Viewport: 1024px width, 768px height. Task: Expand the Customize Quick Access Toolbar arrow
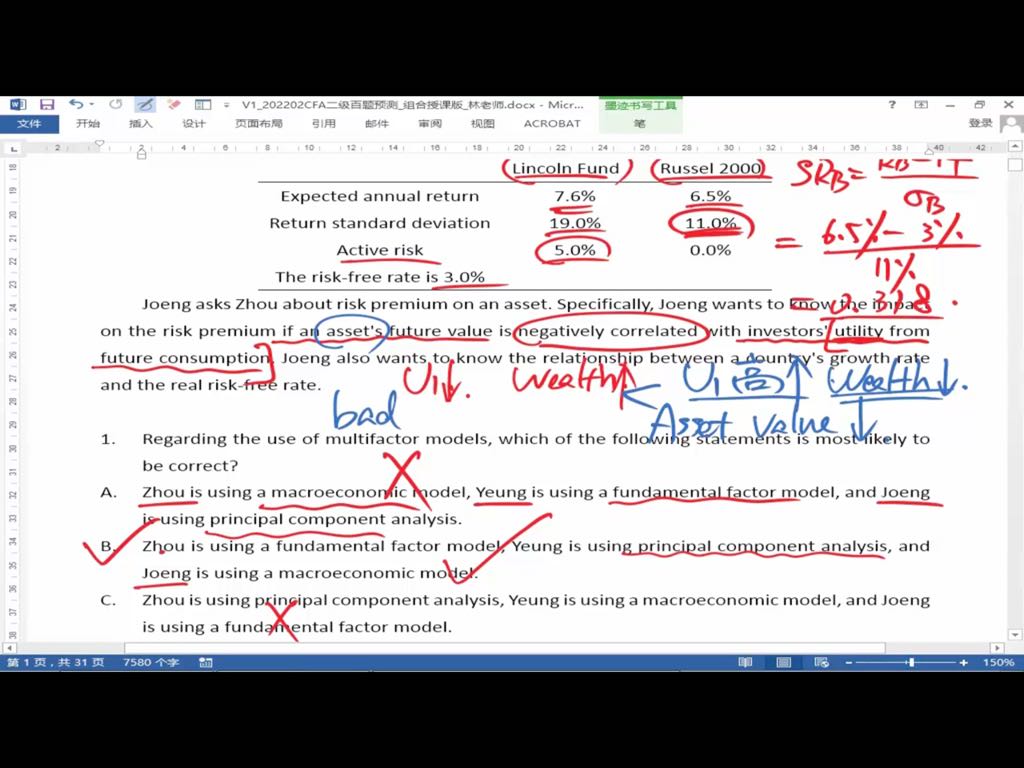(x=227, y=104)
